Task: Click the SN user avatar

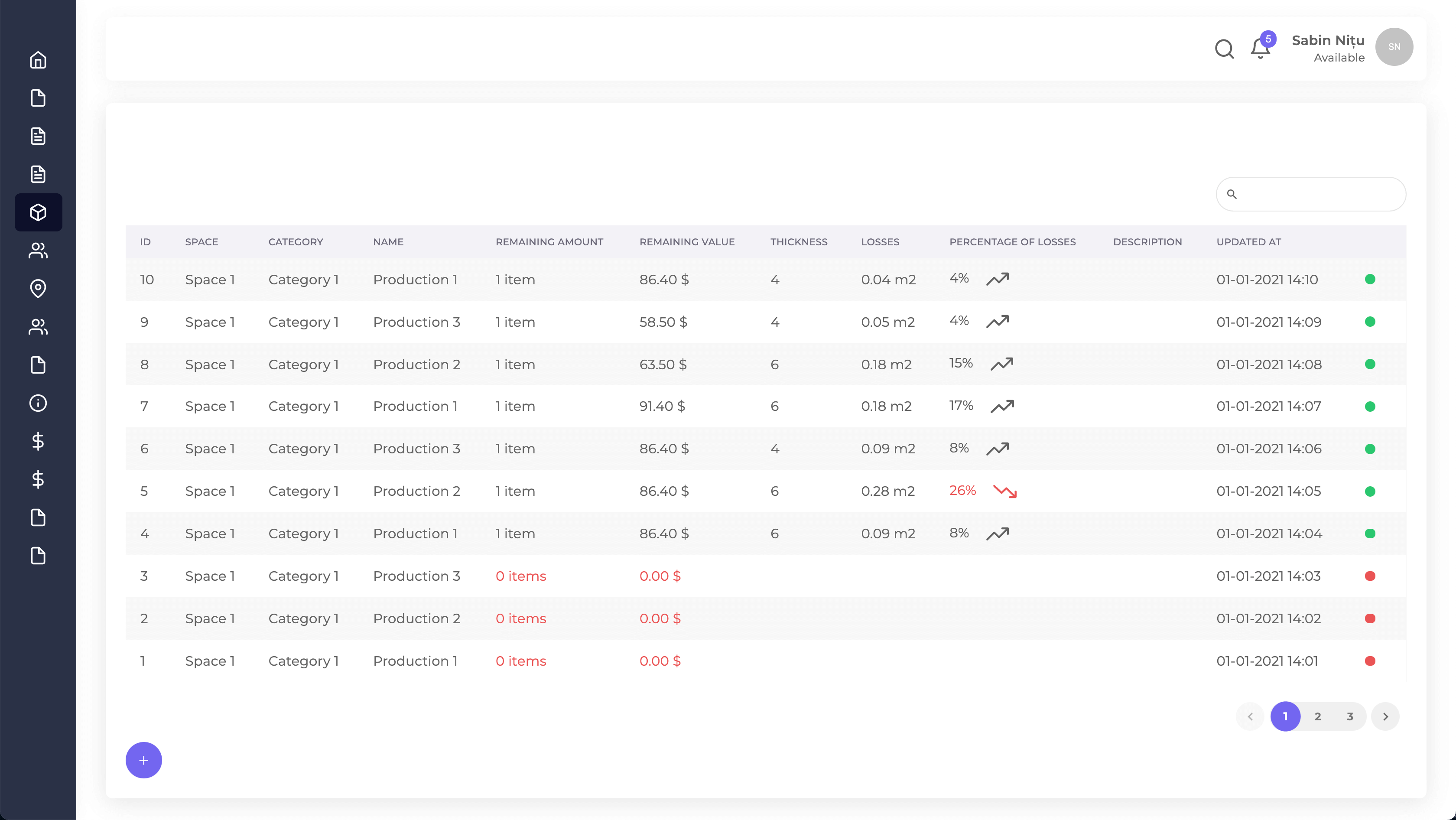Action: click(x=1394, y=47)
